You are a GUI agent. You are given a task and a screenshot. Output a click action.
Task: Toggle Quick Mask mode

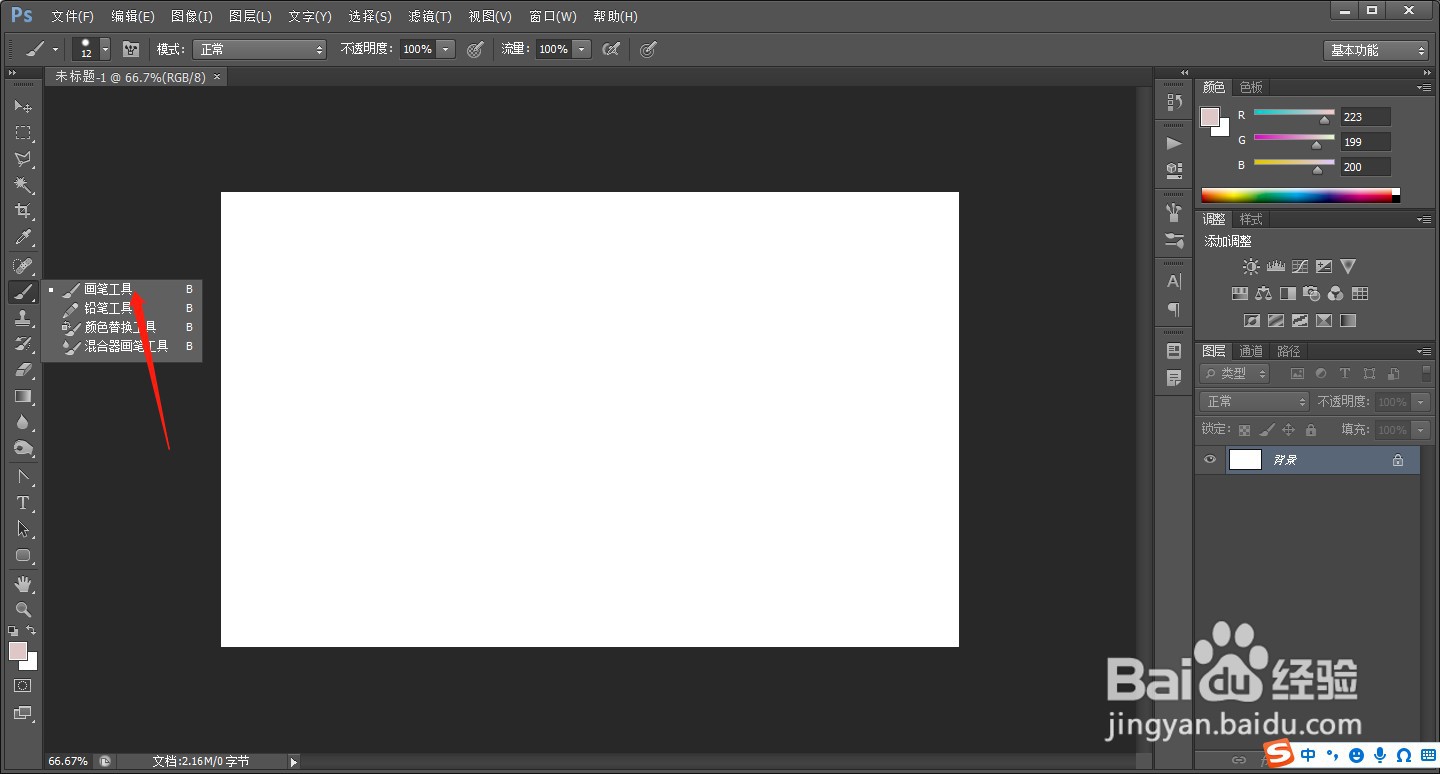(23, 686)
